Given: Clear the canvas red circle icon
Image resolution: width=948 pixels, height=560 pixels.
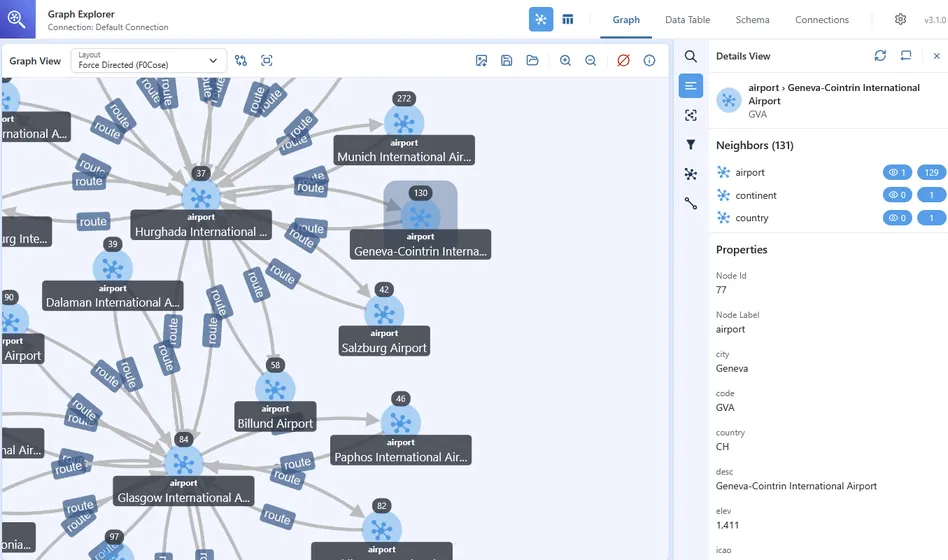Looking at the screenshot, I should click(623, 60).
